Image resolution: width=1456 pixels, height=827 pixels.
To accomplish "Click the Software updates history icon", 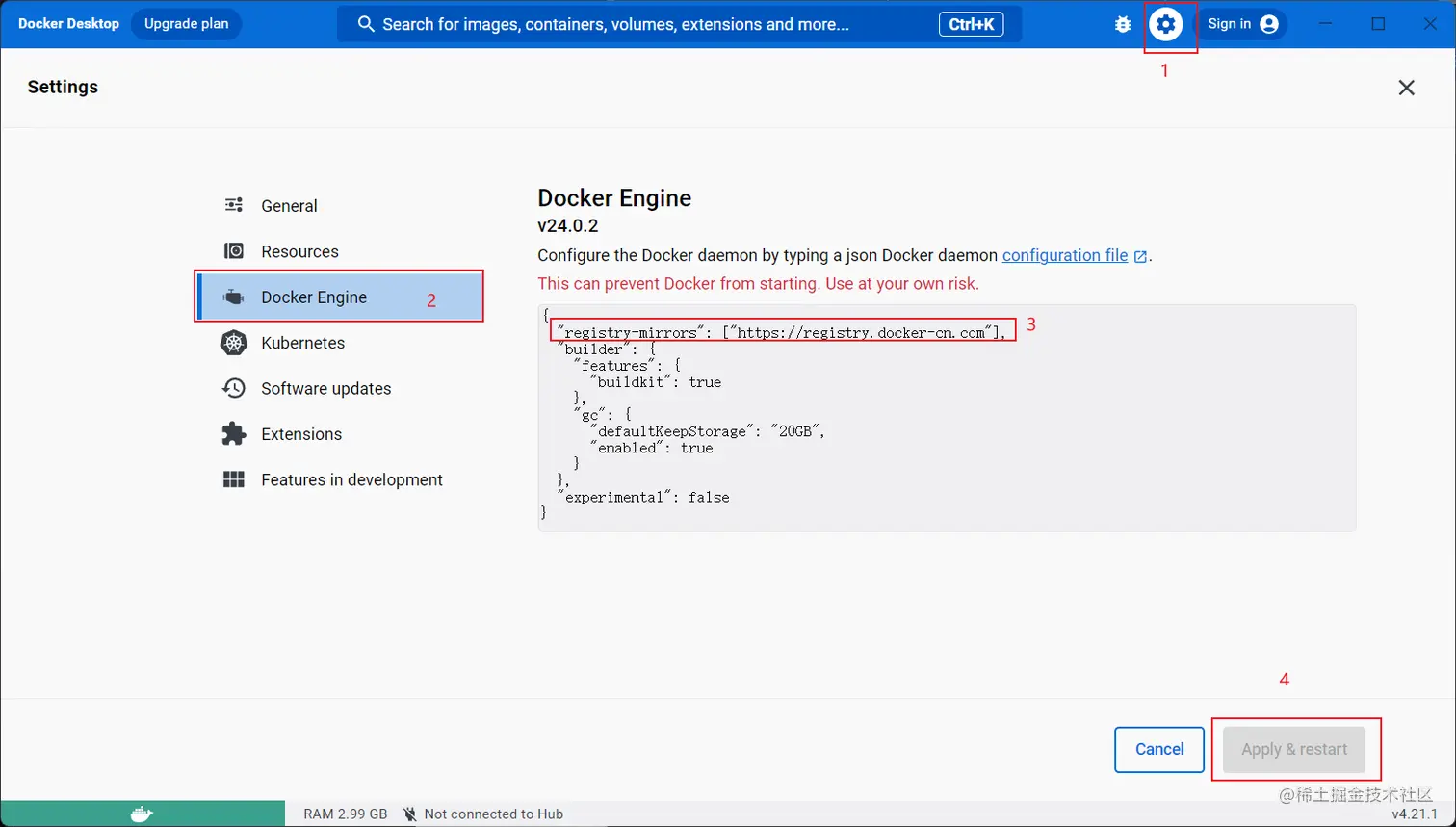I will [234, 388].
